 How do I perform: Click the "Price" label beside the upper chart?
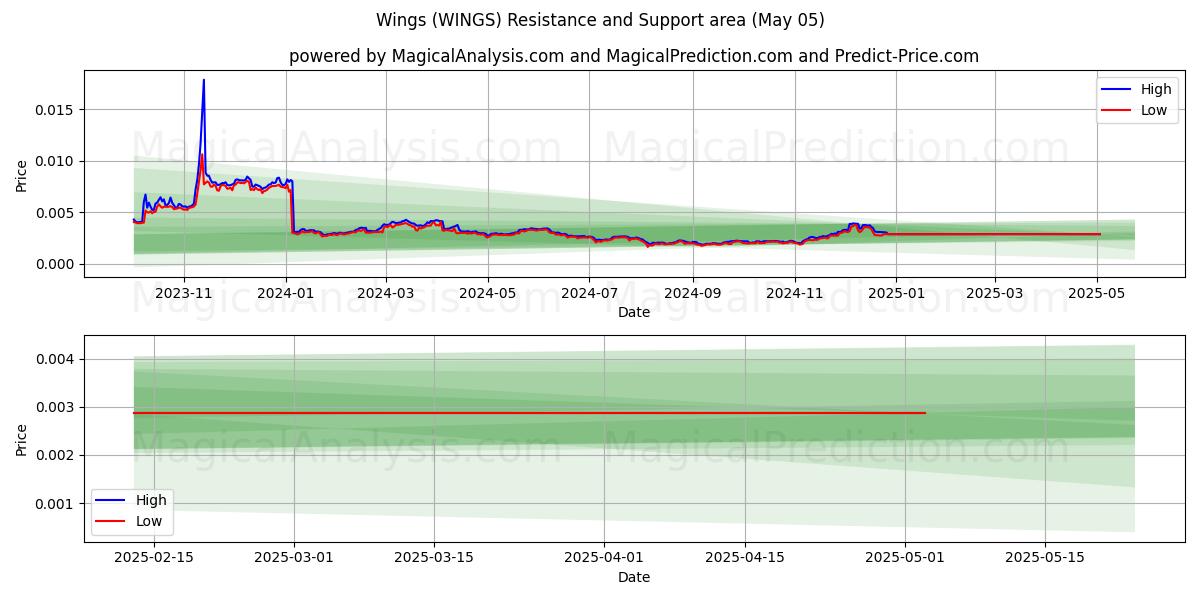click(x=22, y=176)
